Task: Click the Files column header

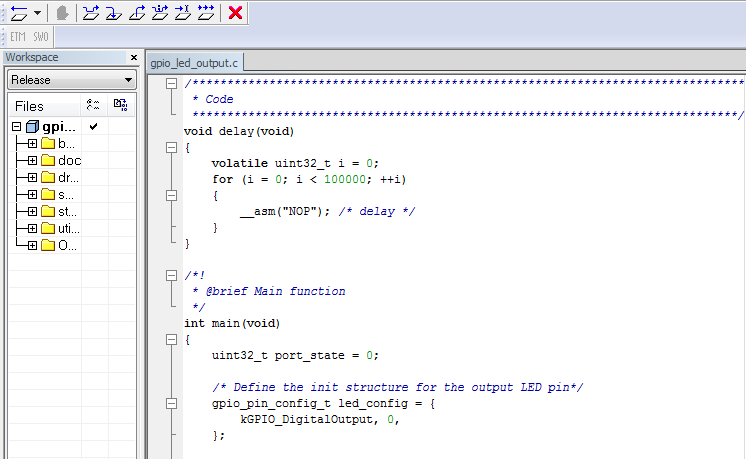Action: tap(29, 106)
